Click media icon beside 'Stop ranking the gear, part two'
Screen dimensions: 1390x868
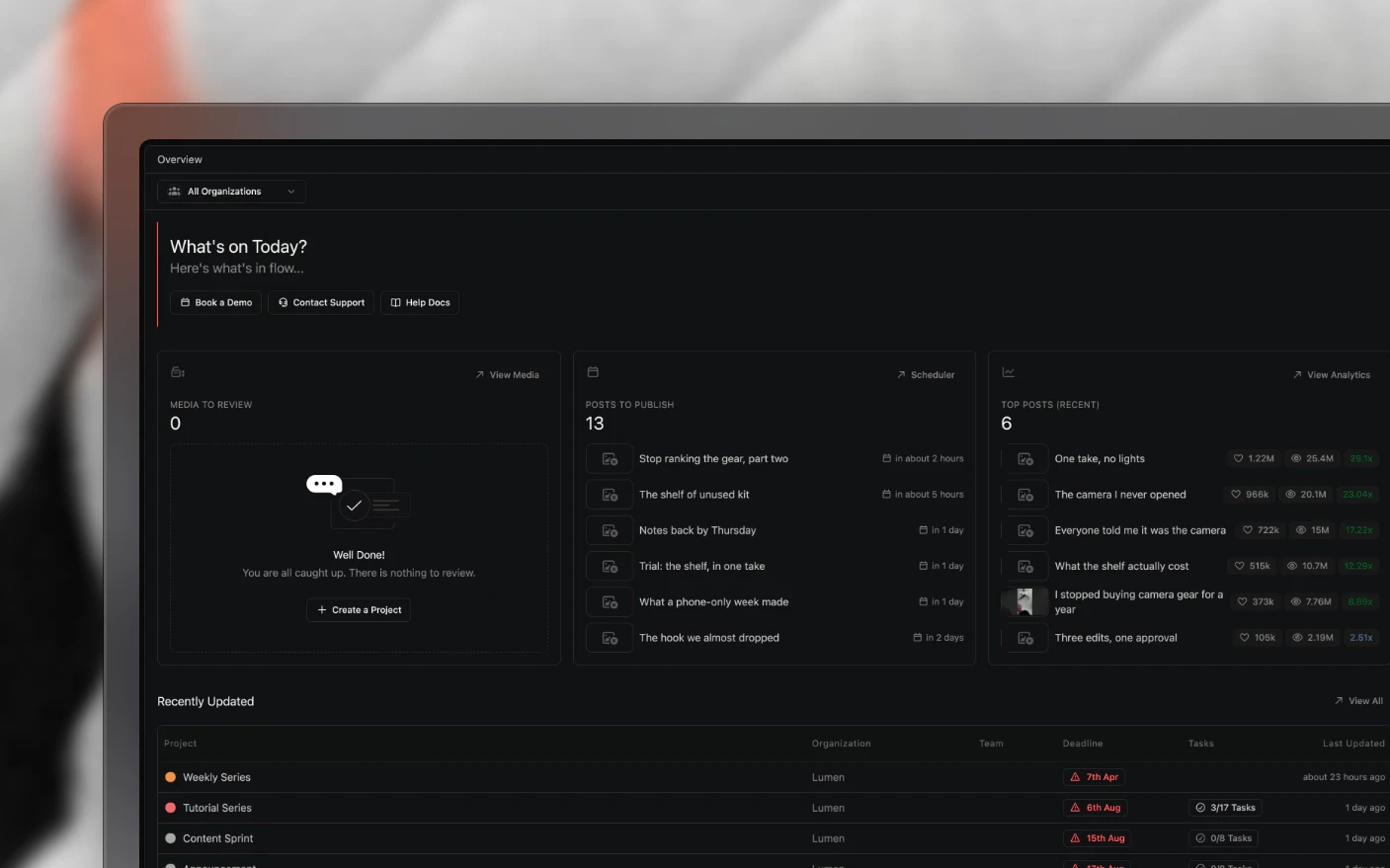(610, 459)
